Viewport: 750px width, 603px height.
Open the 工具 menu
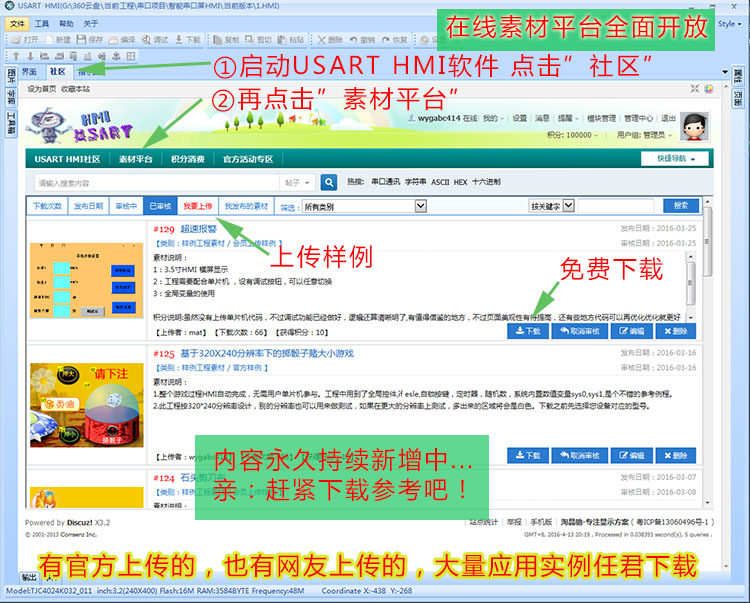[42, 23]
